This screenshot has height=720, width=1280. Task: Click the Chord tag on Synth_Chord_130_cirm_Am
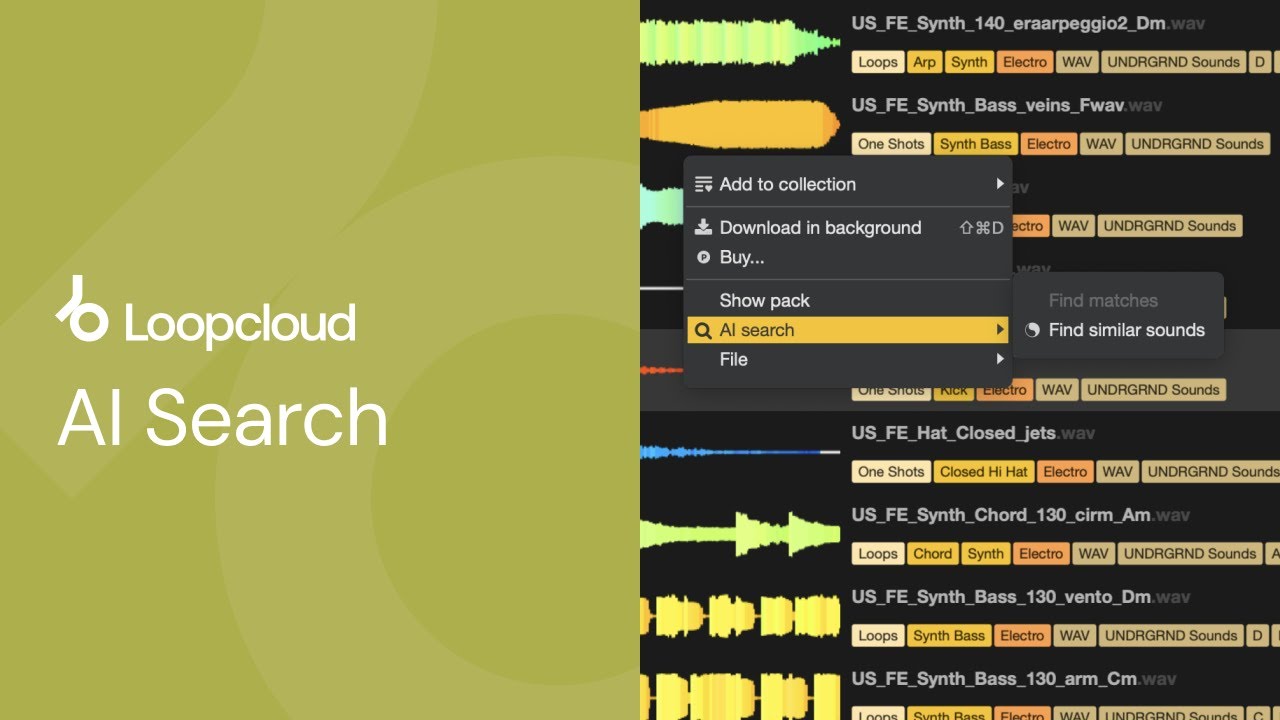click(x=933, y=554)
